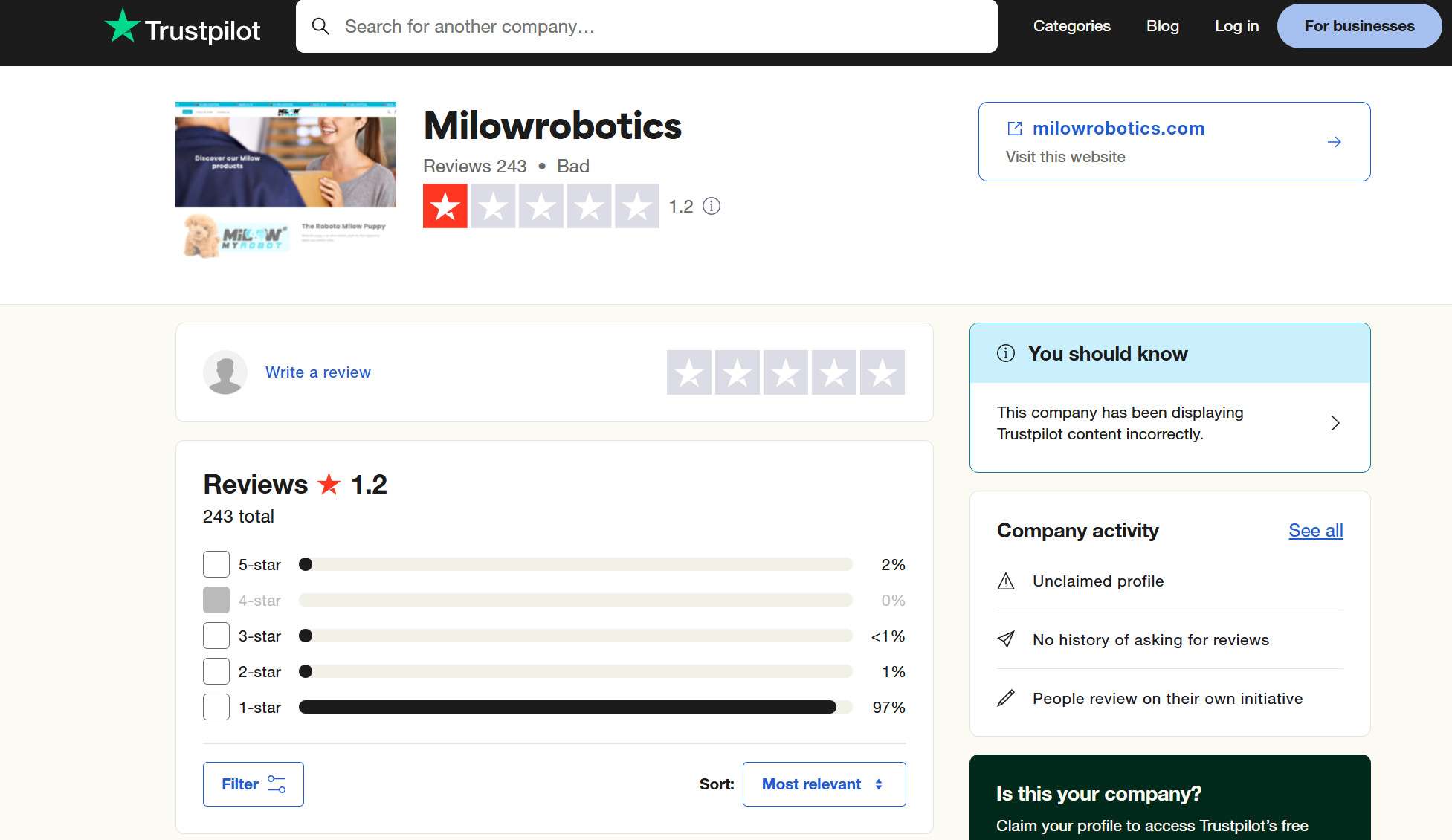Viewport: 1452px width, 840px height.
Task: Open the rating info tooltip beside 1.2
Action: [712, 206]
